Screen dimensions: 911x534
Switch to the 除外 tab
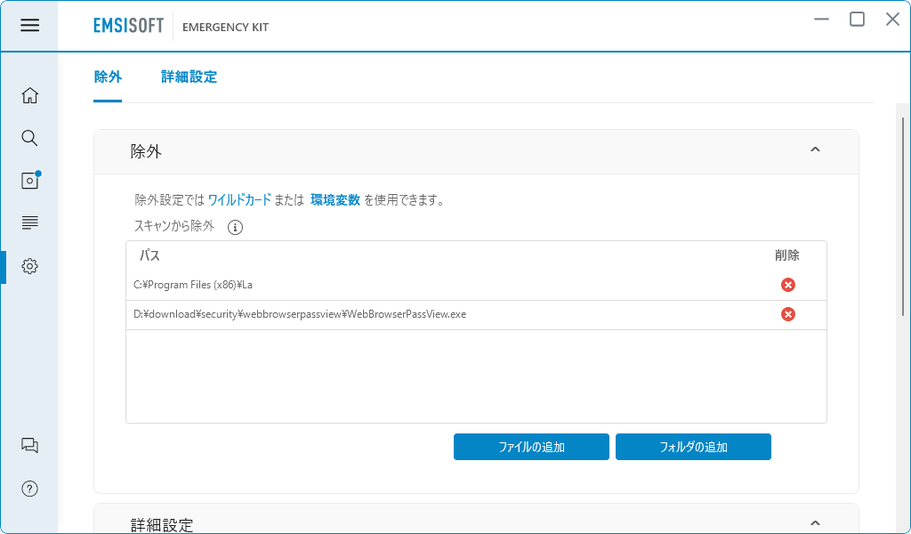[x=107, y=77]
